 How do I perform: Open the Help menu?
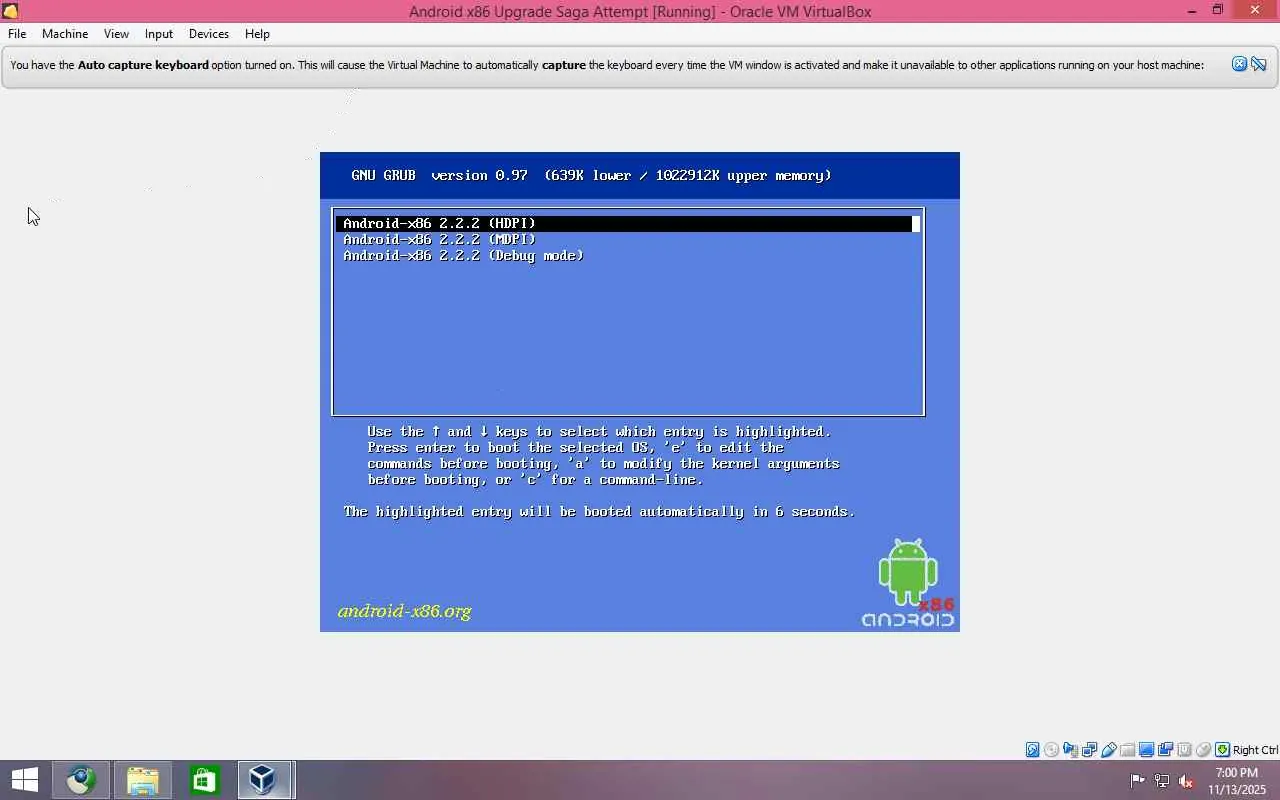click(x=257, y=34)
